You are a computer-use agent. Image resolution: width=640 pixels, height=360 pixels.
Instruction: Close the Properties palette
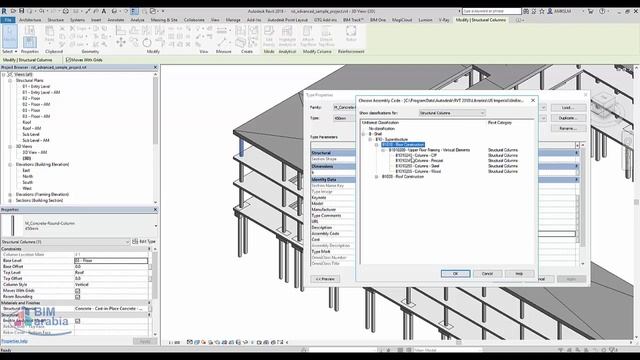pyautogui.click(x=155, y=209)
